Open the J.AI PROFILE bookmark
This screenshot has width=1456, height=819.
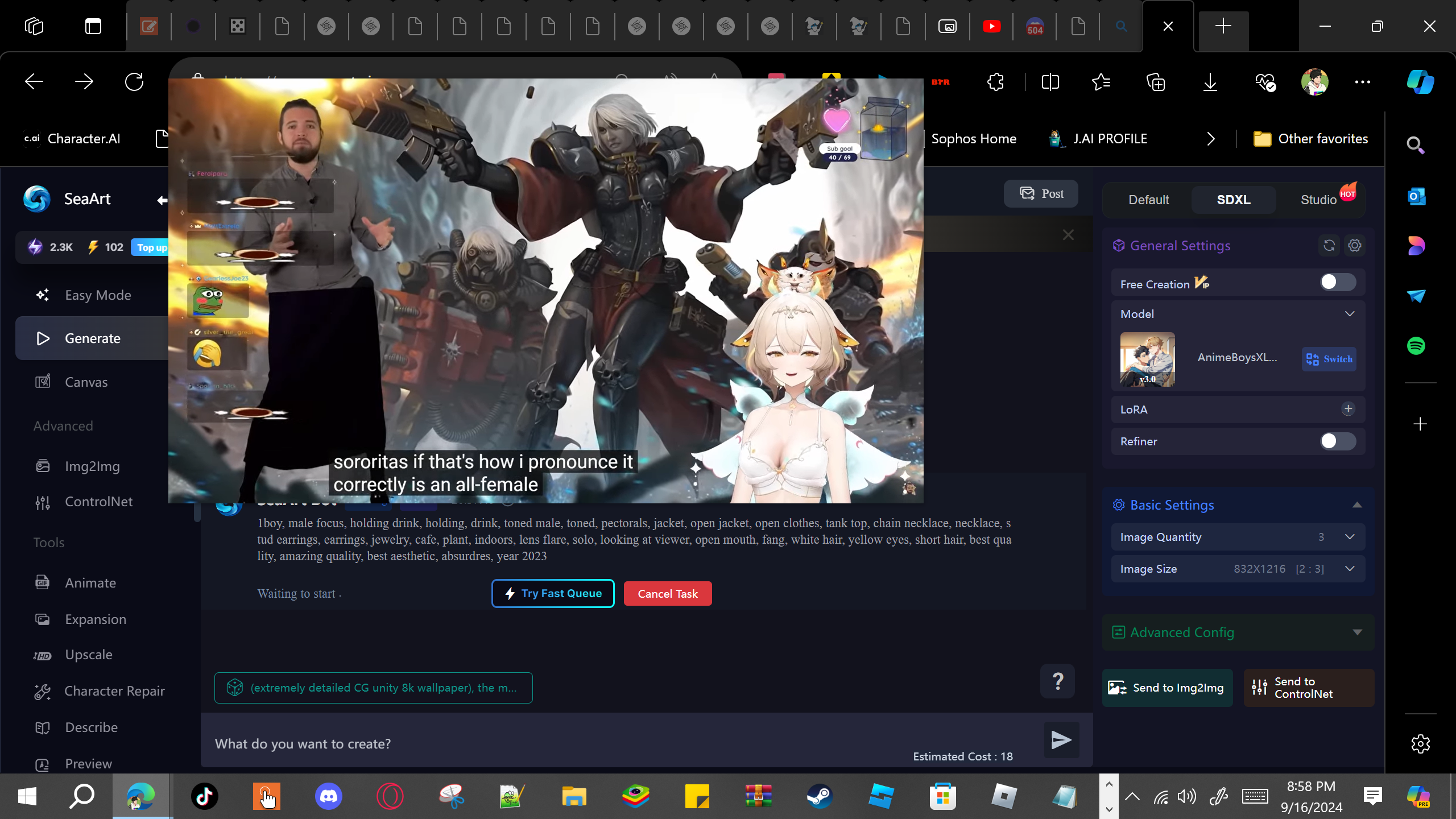click(1098, 139)
